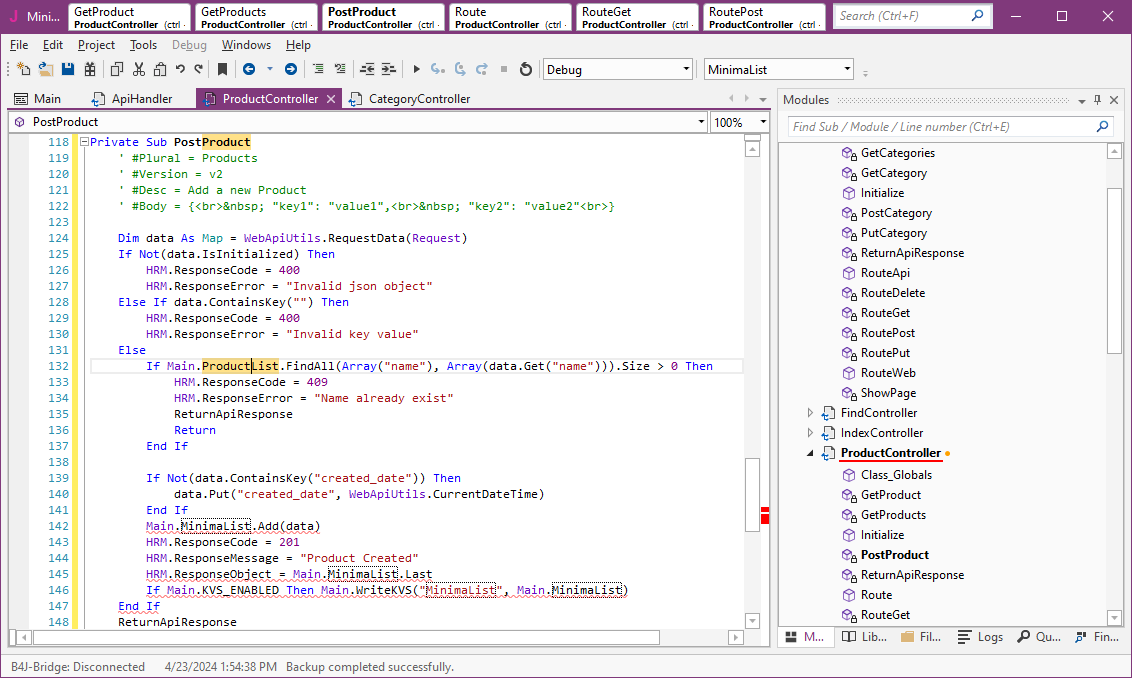The width and height of the screenshot is (1132, 678).
Task: Collapse the ProductController module tree node
Action: tap(810, 454)
